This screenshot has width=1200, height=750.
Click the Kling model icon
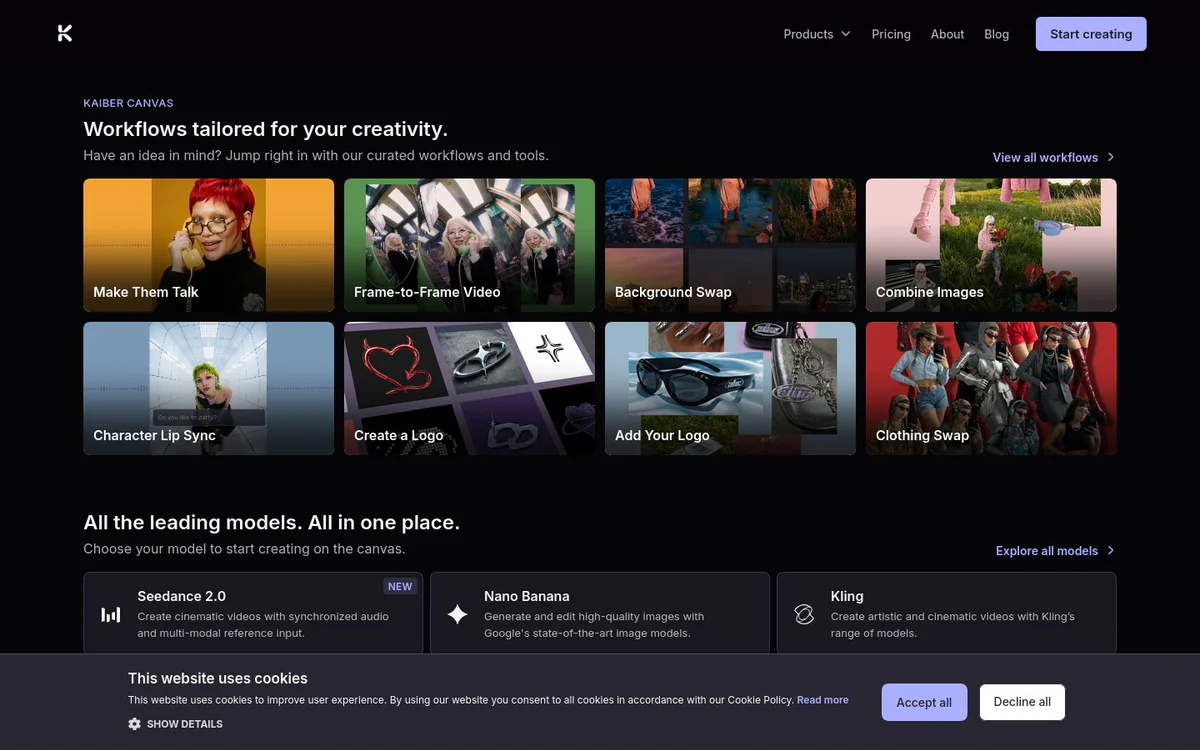point(804,614)
